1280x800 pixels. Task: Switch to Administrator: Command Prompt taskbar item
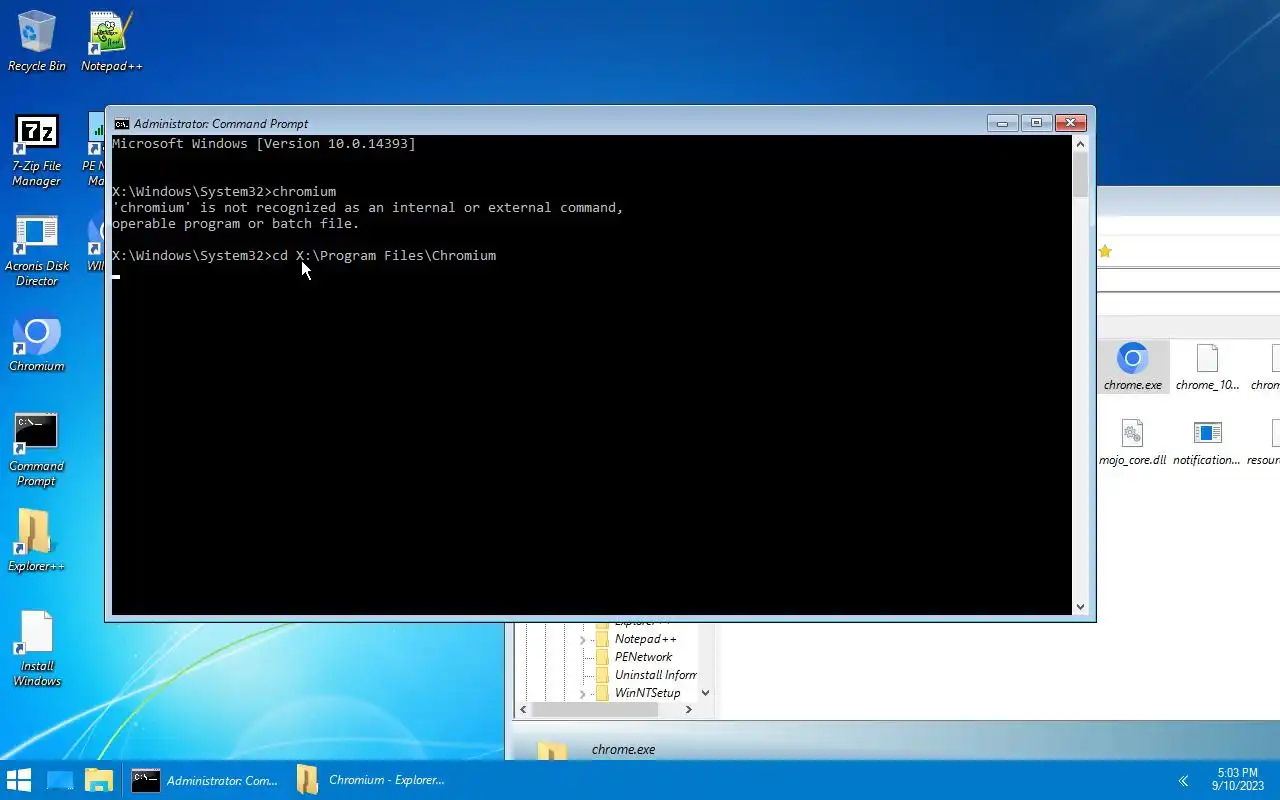click(205, 780)
